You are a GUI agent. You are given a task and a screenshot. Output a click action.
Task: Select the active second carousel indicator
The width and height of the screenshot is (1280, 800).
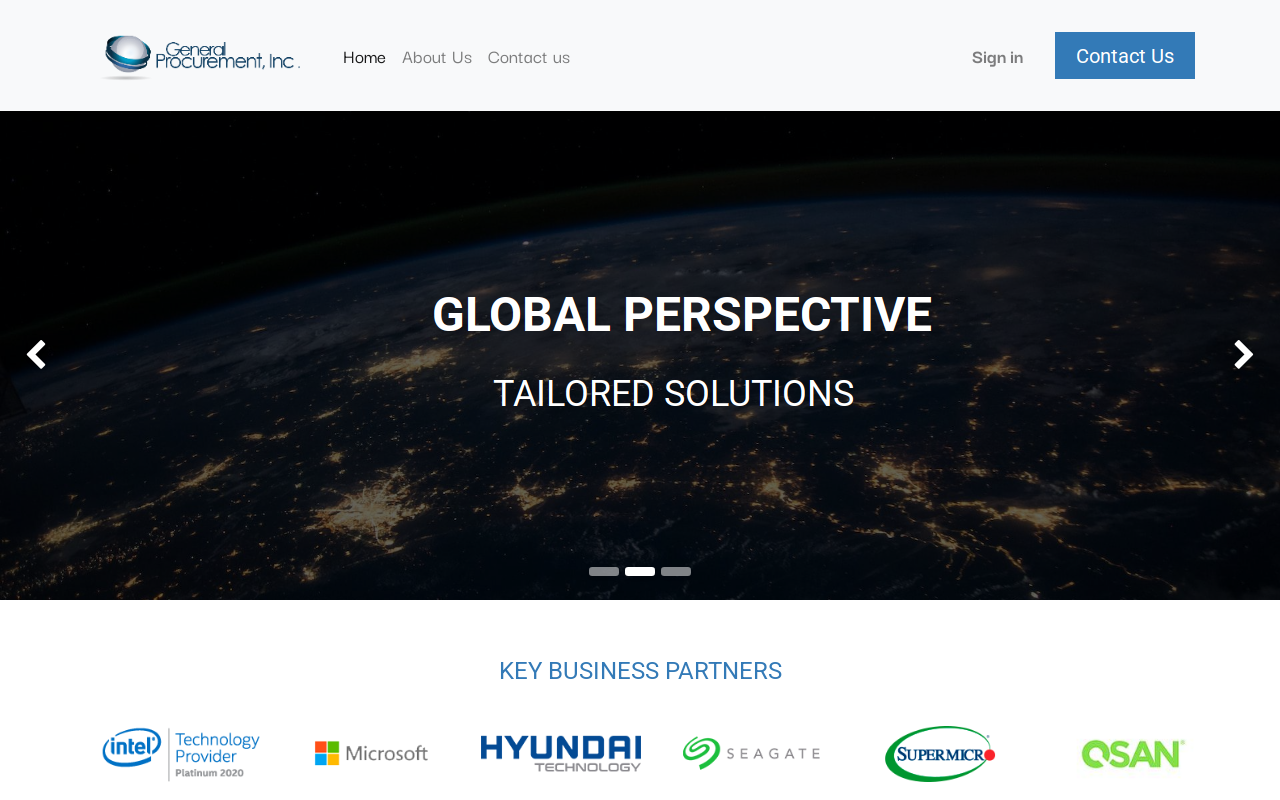point(640,572)
